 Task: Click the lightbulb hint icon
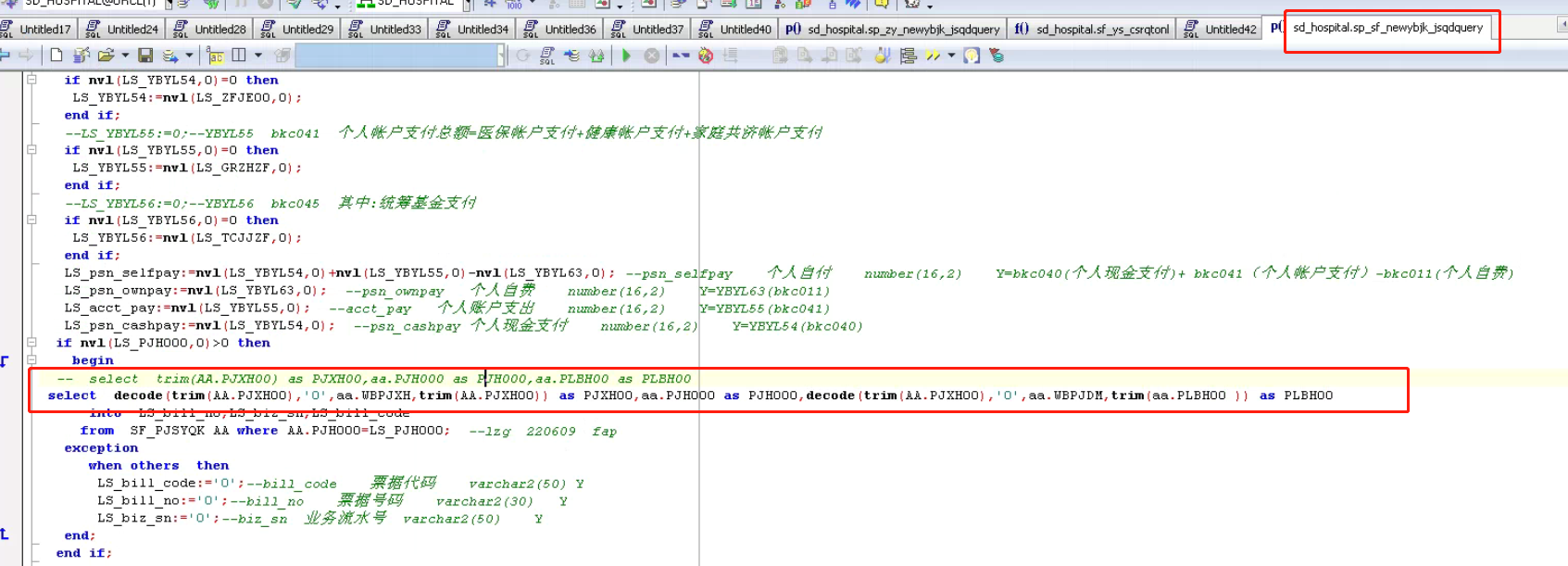point(972,56)
